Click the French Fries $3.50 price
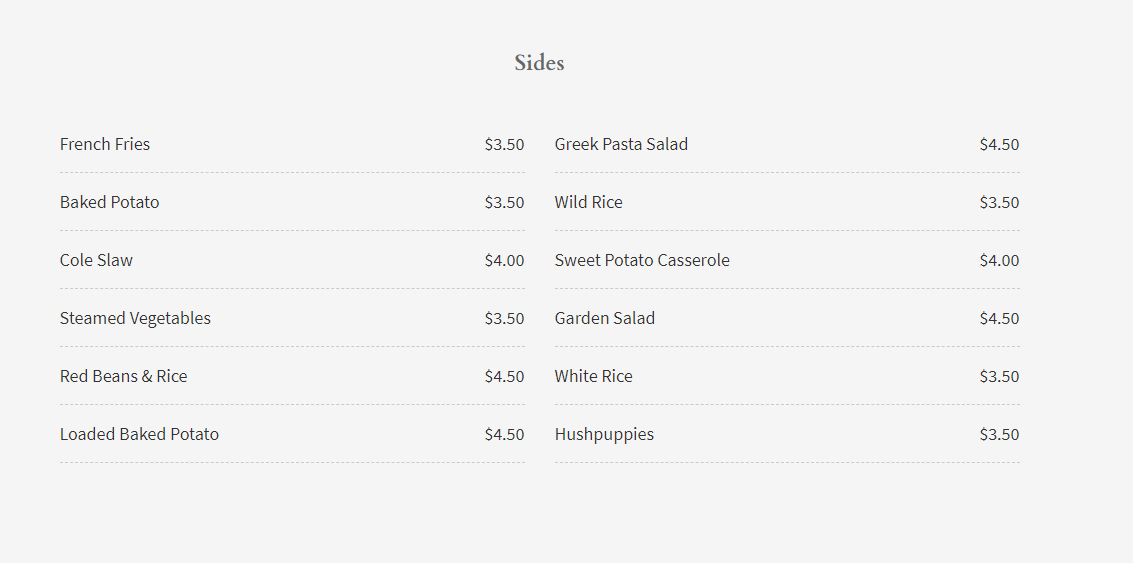 pyautogui.click(x=504, y=144)
